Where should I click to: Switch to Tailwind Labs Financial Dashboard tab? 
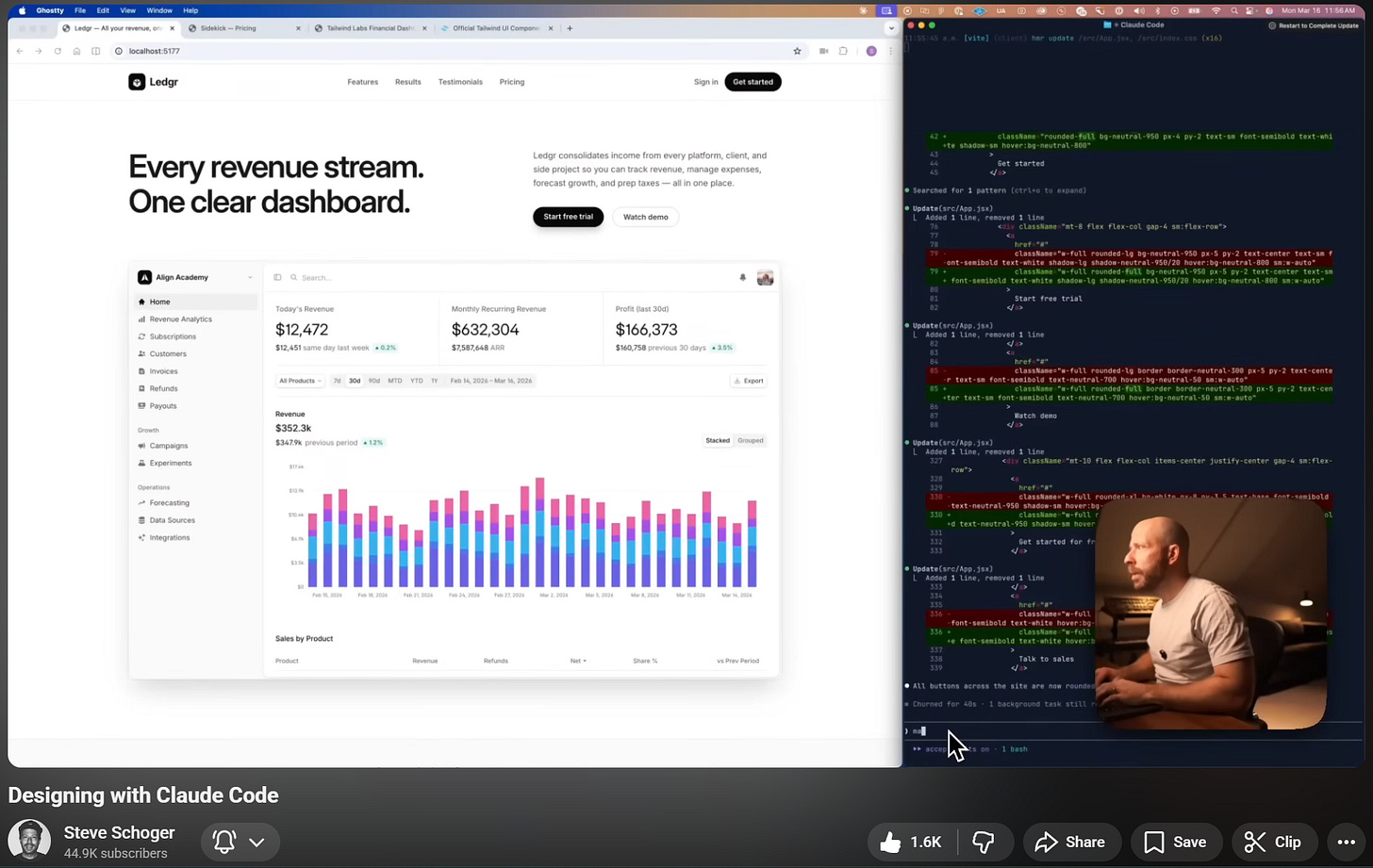coord(370,28)
